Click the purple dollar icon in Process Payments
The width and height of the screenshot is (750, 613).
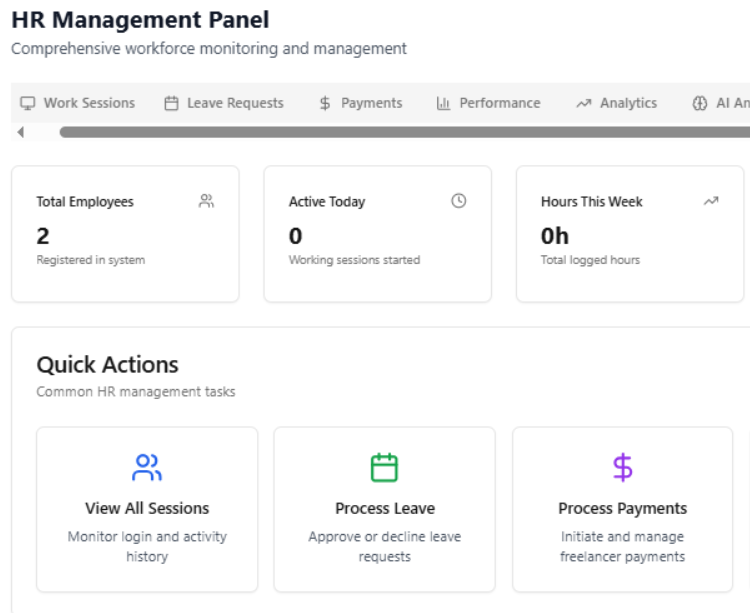click(x=623, y=467)
